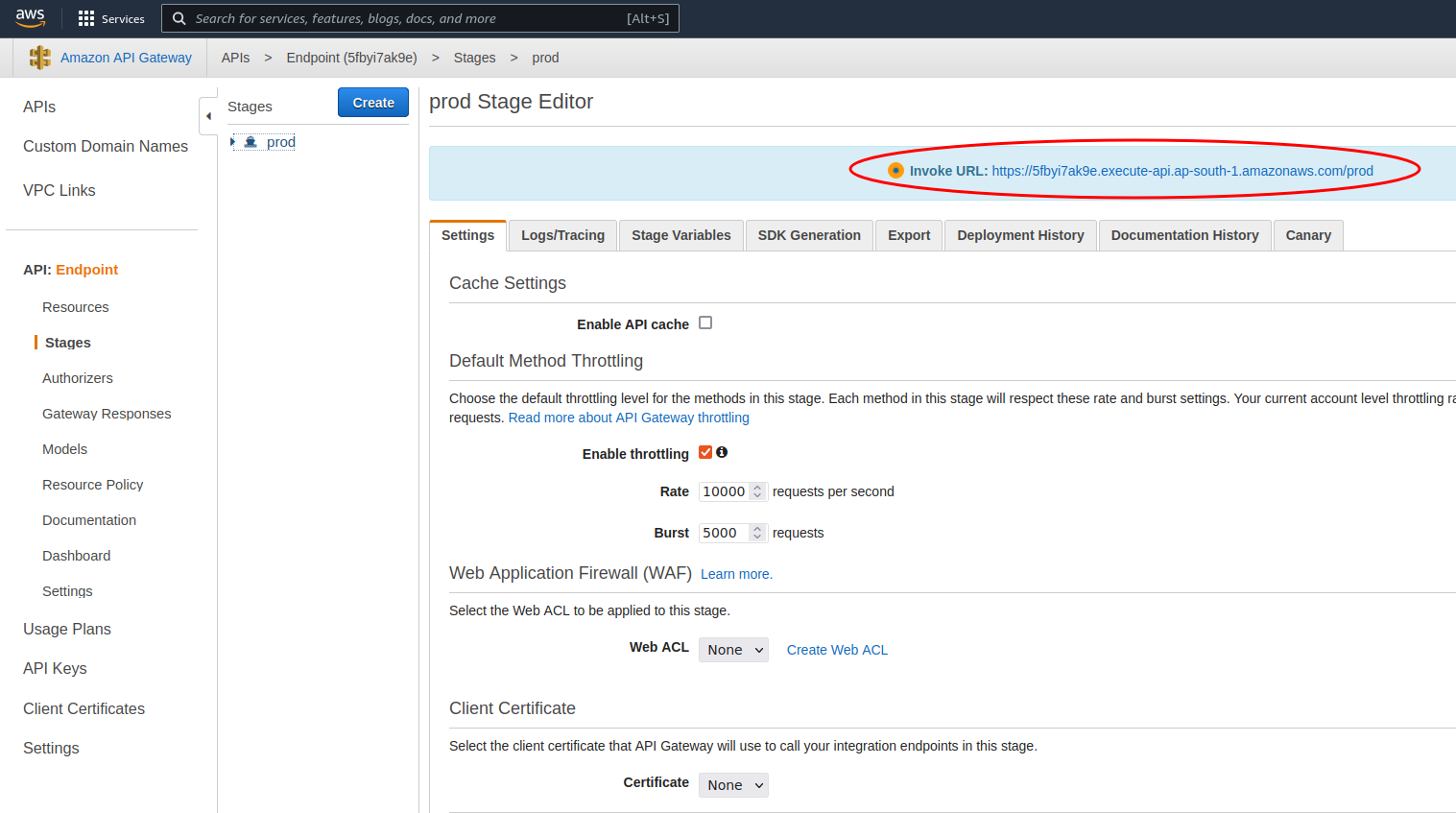The image size is (1456, 813).
Task: Open the Web ACL dropdown
Action: point(733,650)
